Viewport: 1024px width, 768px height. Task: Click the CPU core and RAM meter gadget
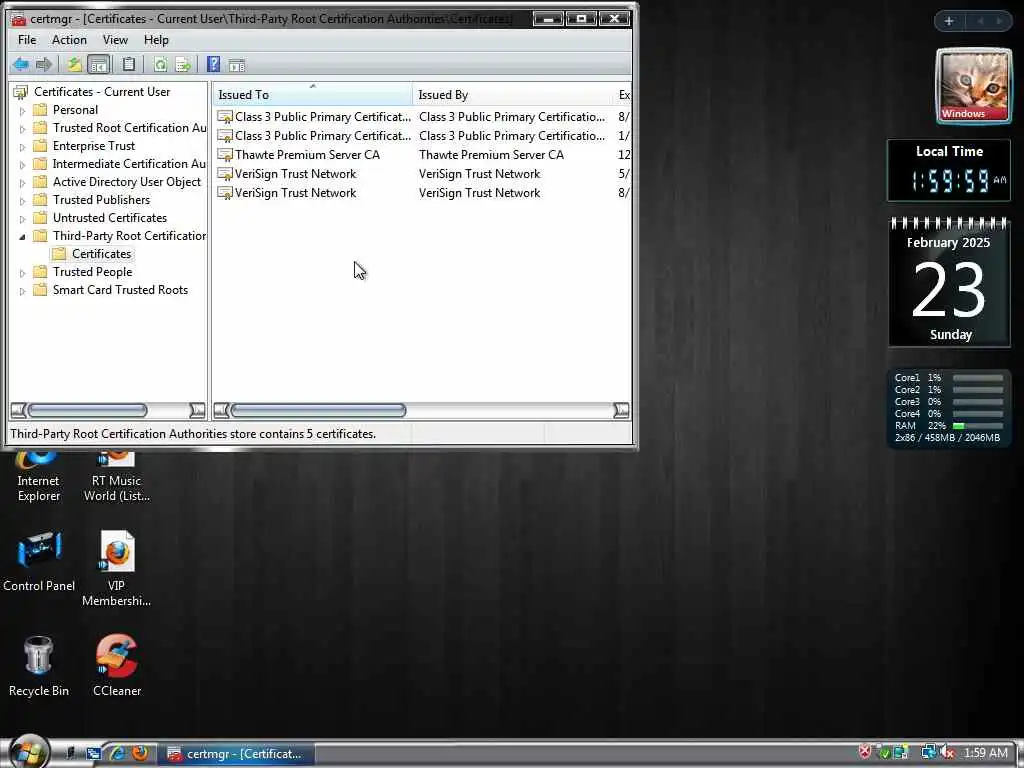click(x=949, y=408)
